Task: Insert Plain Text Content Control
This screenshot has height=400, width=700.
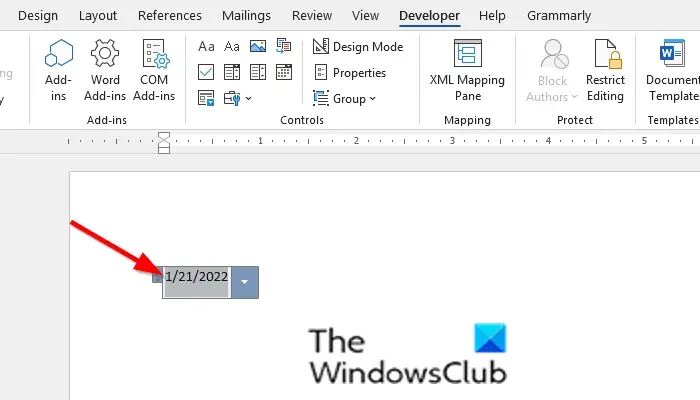Action: (x=232, y=46)
